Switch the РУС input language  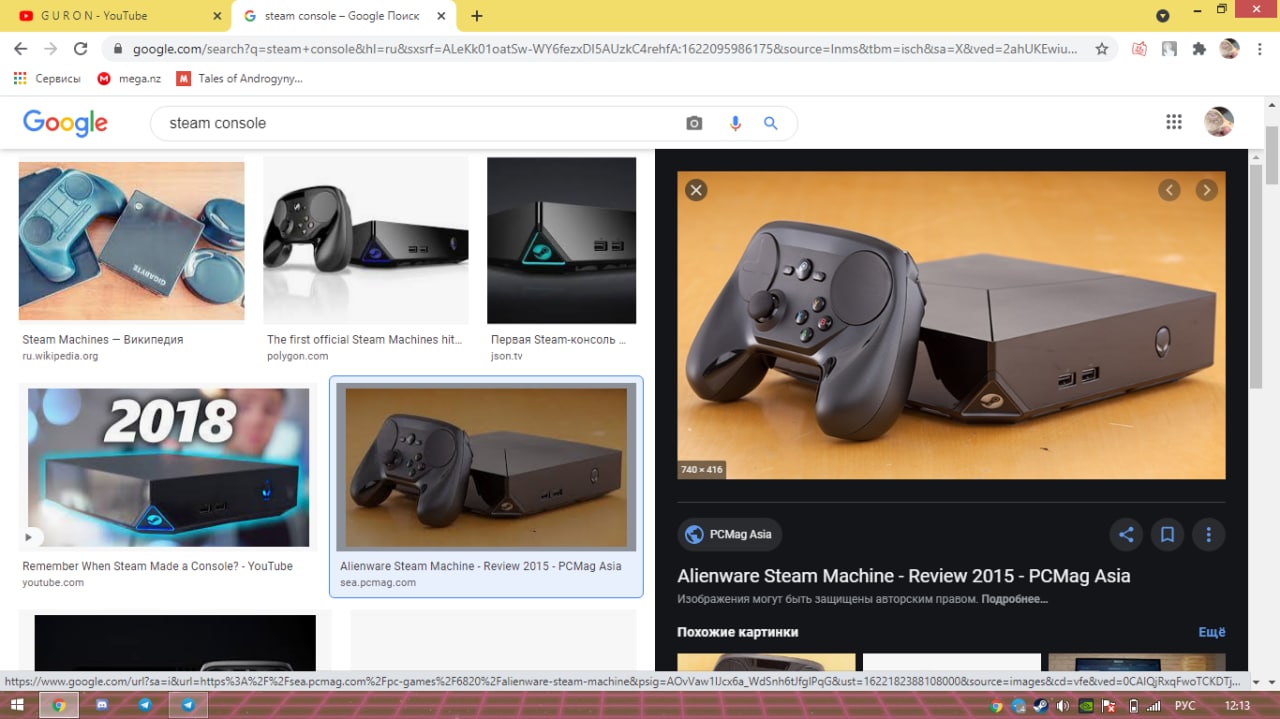coord(1184,705)
